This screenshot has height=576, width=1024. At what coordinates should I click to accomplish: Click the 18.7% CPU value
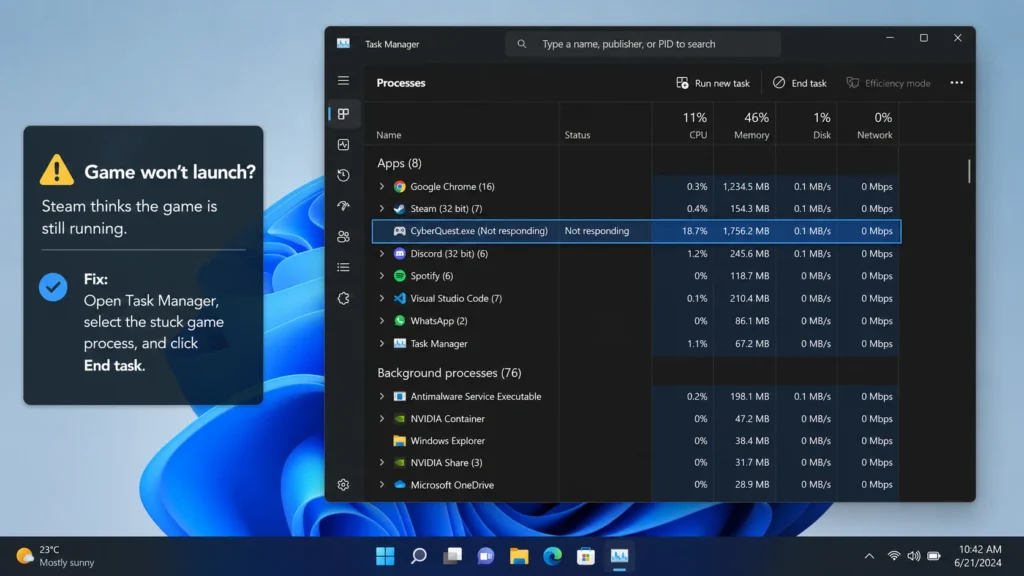pos(694,231)
